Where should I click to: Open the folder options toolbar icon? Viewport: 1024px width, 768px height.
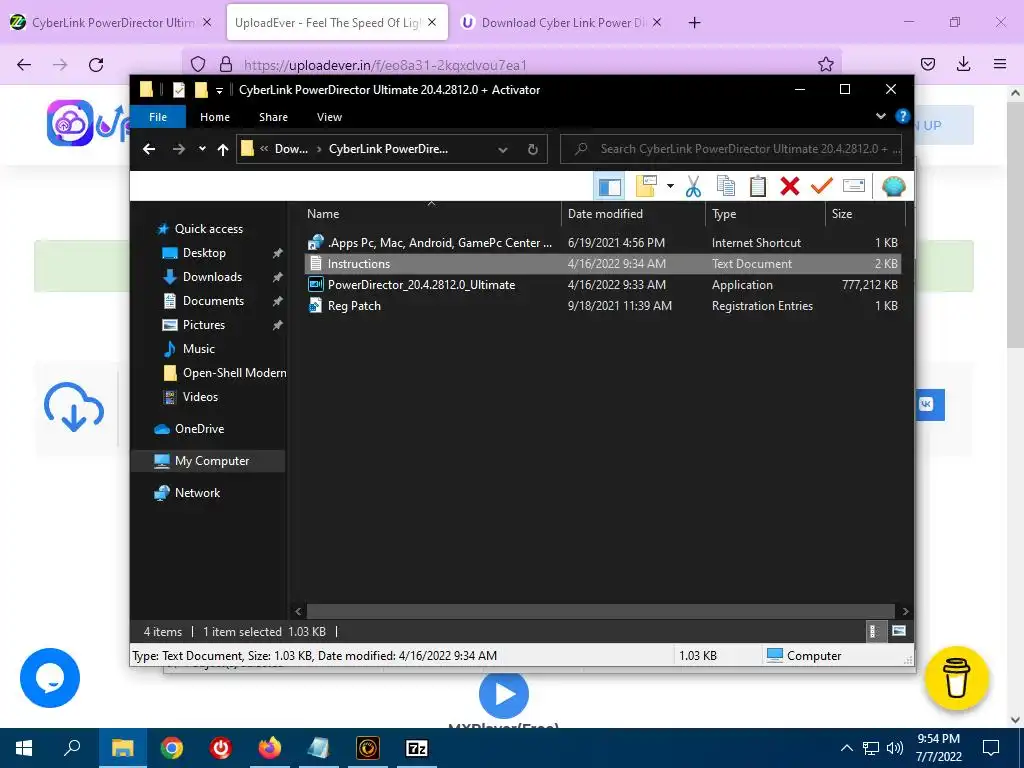pos(646,187)
